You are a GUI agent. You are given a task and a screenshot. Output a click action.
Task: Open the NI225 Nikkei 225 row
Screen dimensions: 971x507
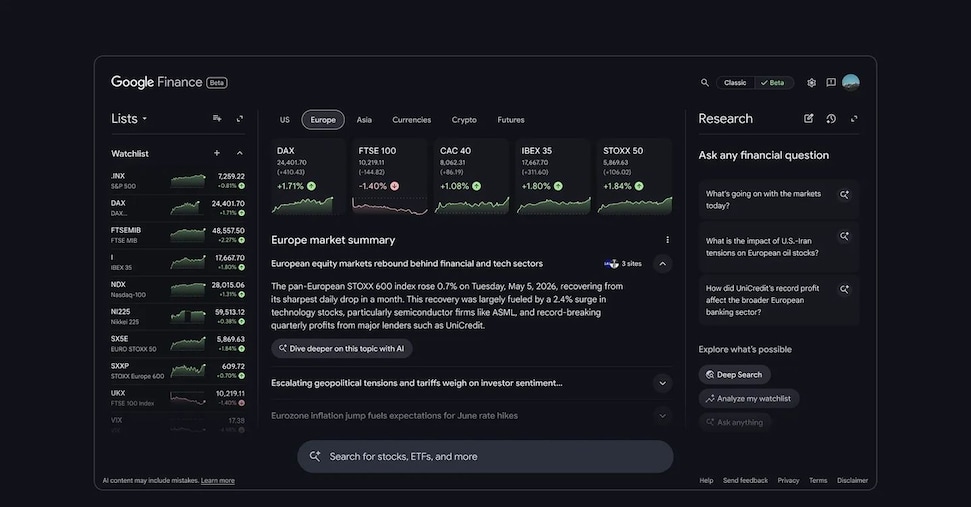click(x=178, y=317)
